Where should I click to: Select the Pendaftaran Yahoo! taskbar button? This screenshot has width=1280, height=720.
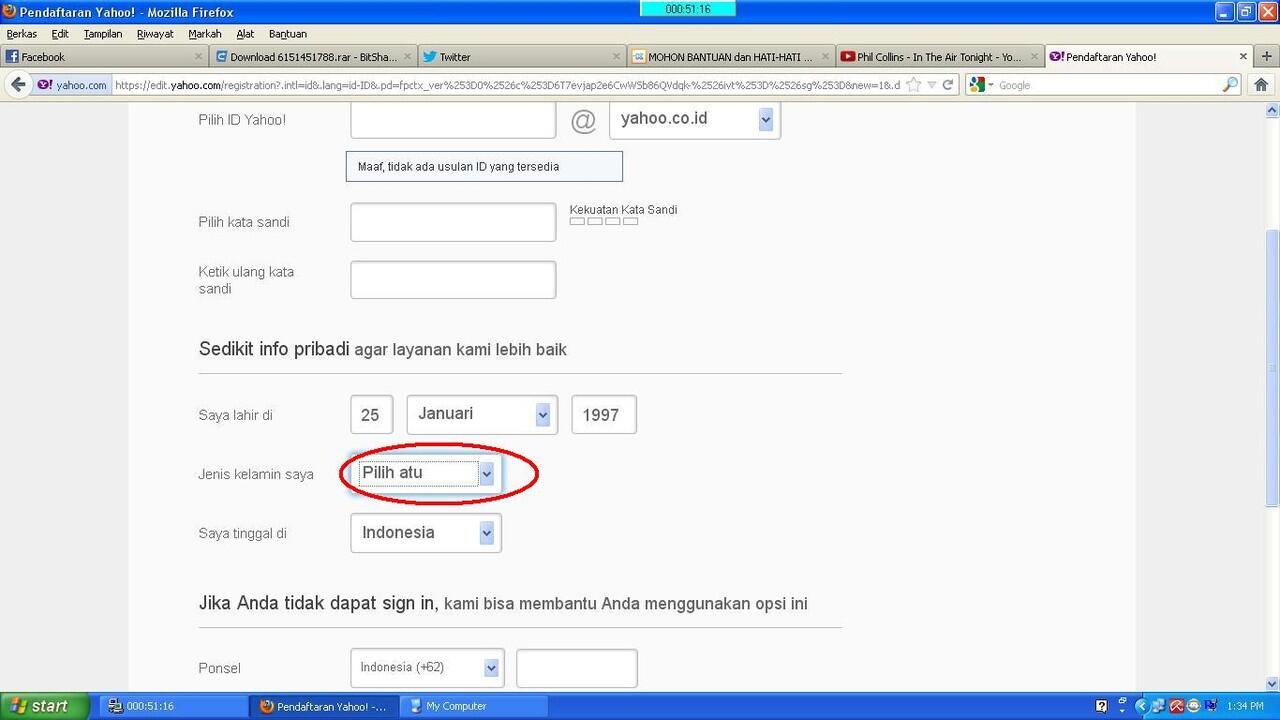point(324,706)
